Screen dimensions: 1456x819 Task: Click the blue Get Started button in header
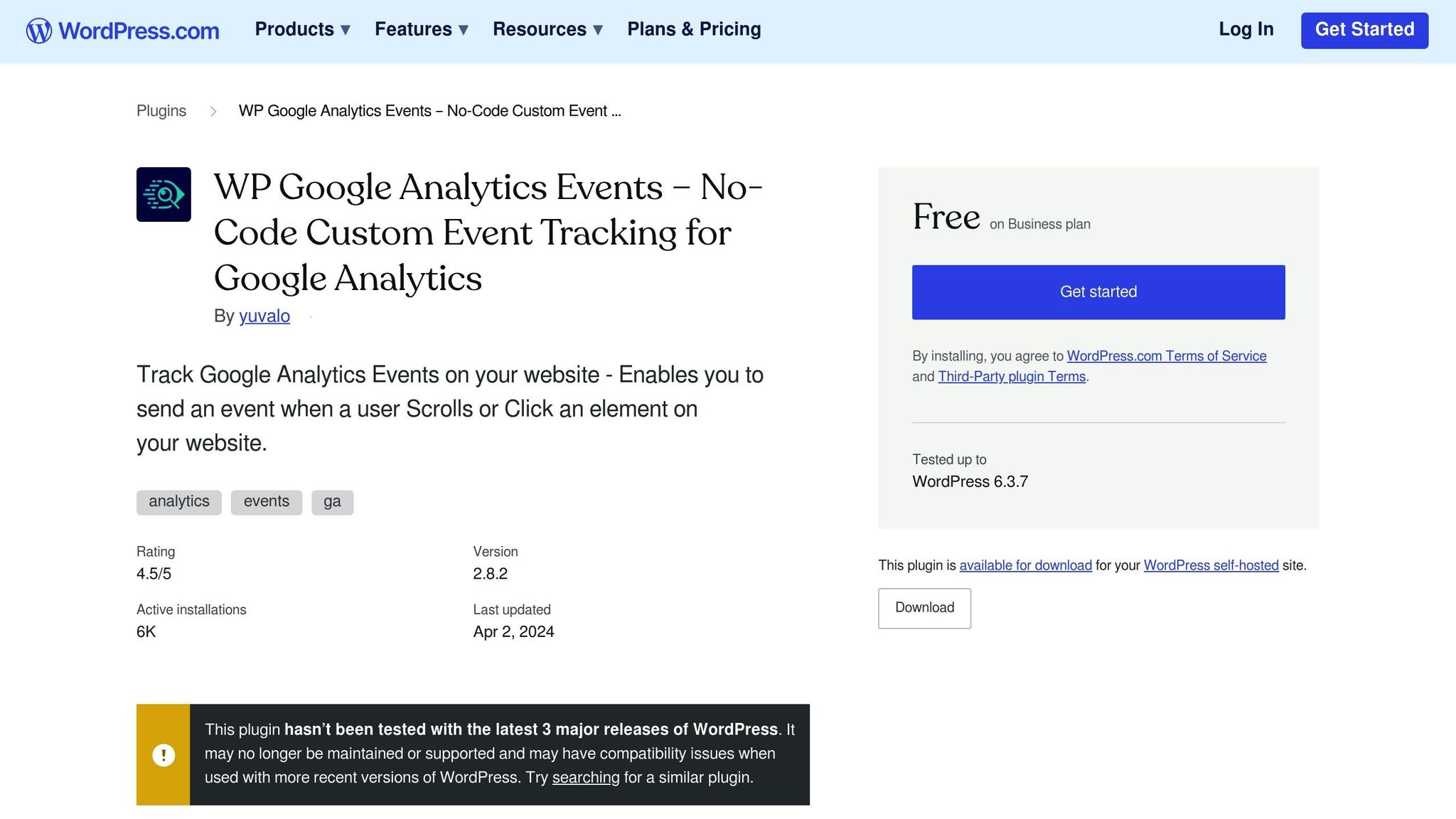[1364, 30]
